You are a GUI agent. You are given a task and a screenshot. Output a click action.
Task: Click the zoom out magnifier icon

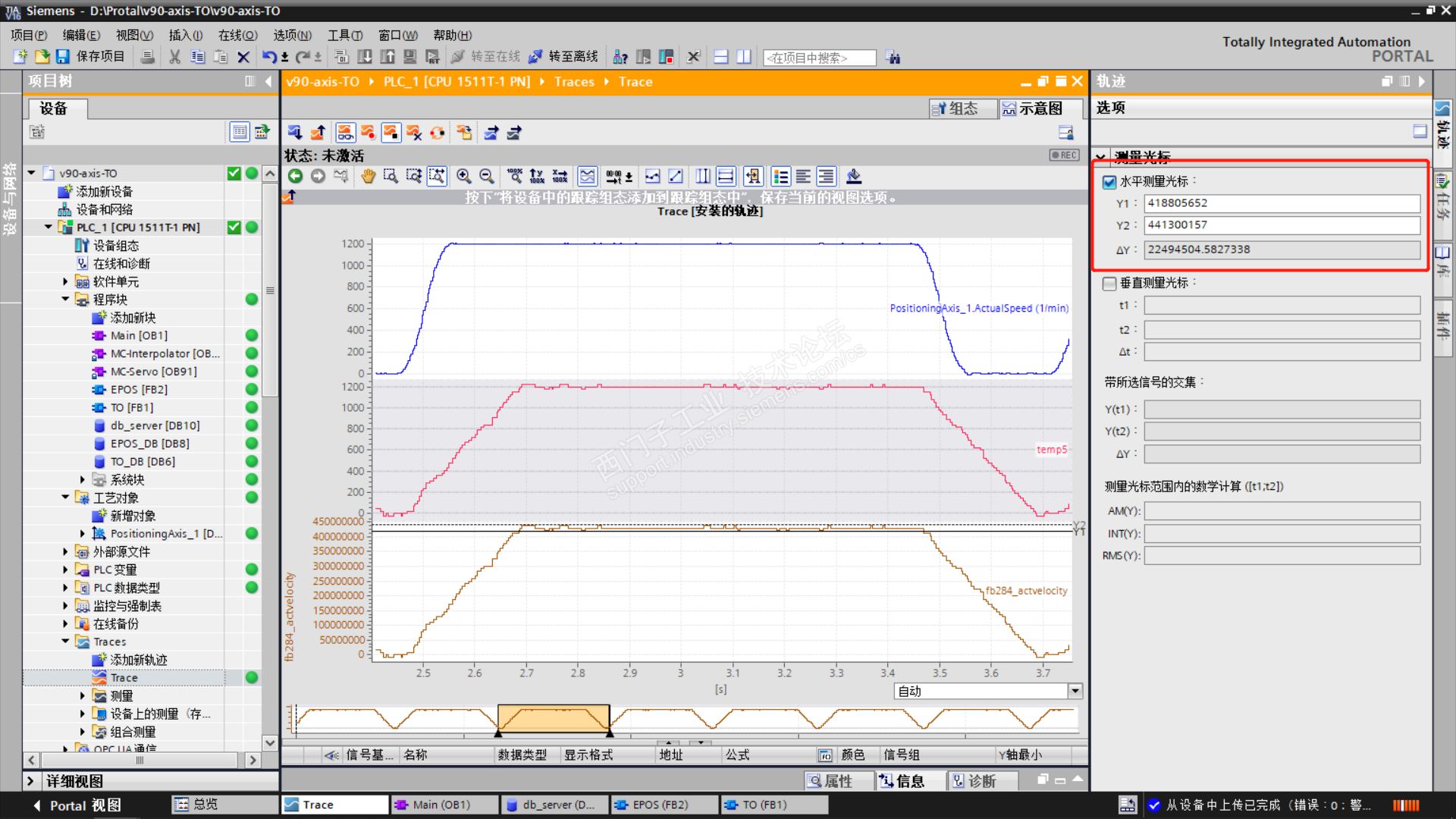click(487, 177)
